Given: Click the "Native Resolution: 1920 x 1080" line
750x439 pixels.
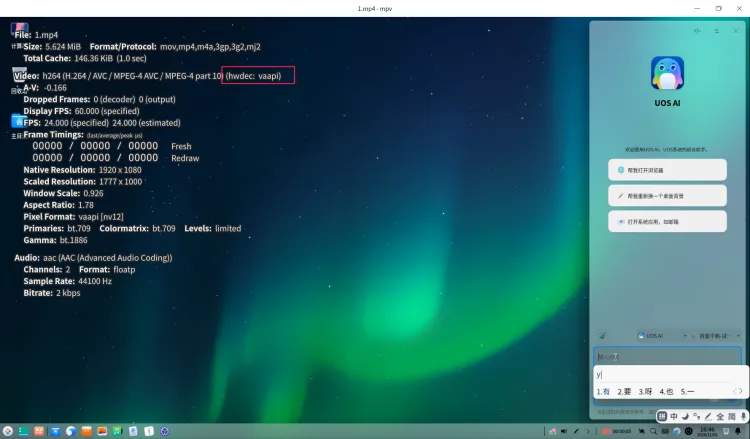Looking at the screenshot, I should [x=82, y=170].
